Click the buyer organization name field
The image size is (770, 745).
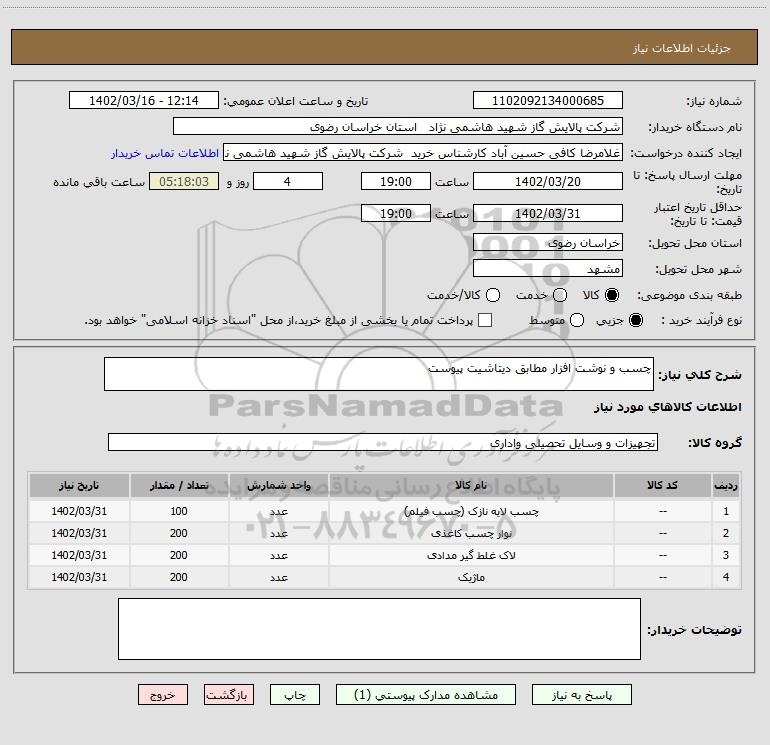398,127
